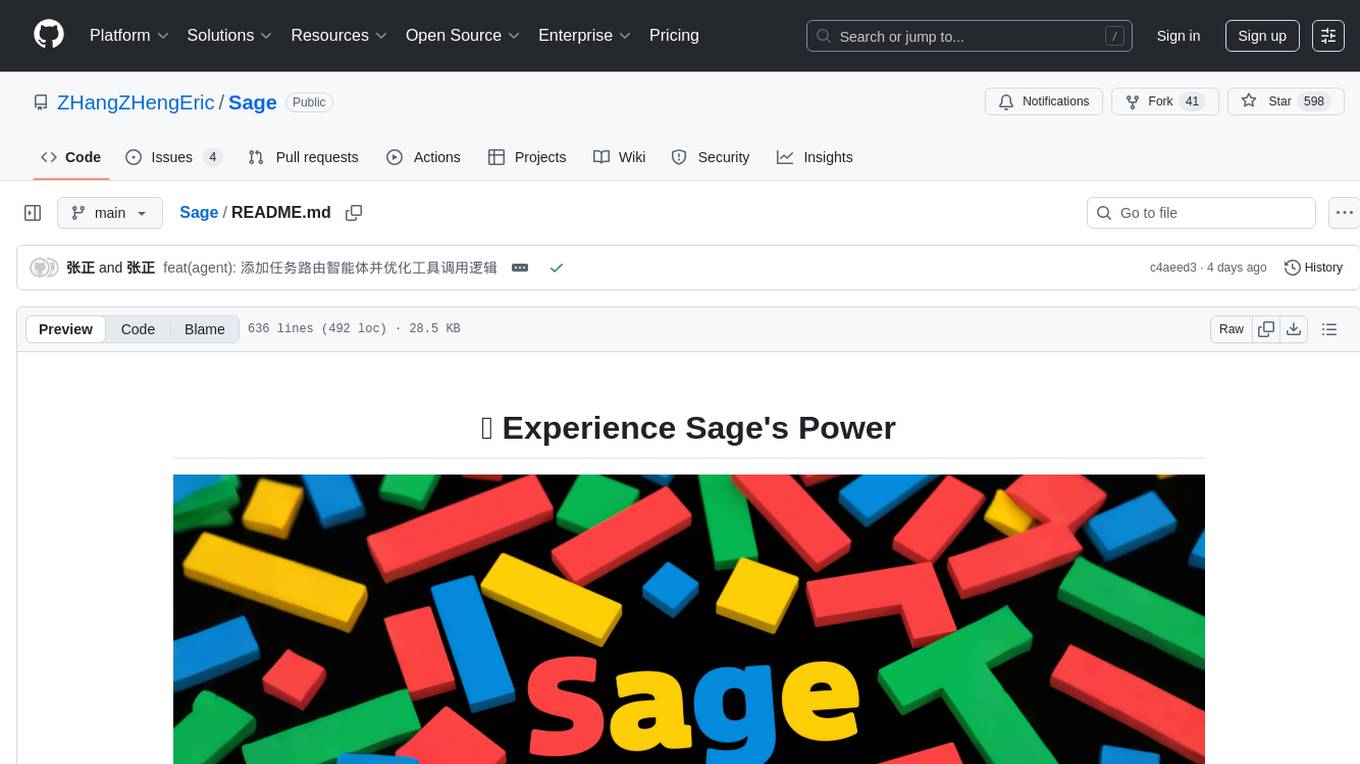Open appearance settings icon in header

pyautogui.click(x=1329, y=36)
